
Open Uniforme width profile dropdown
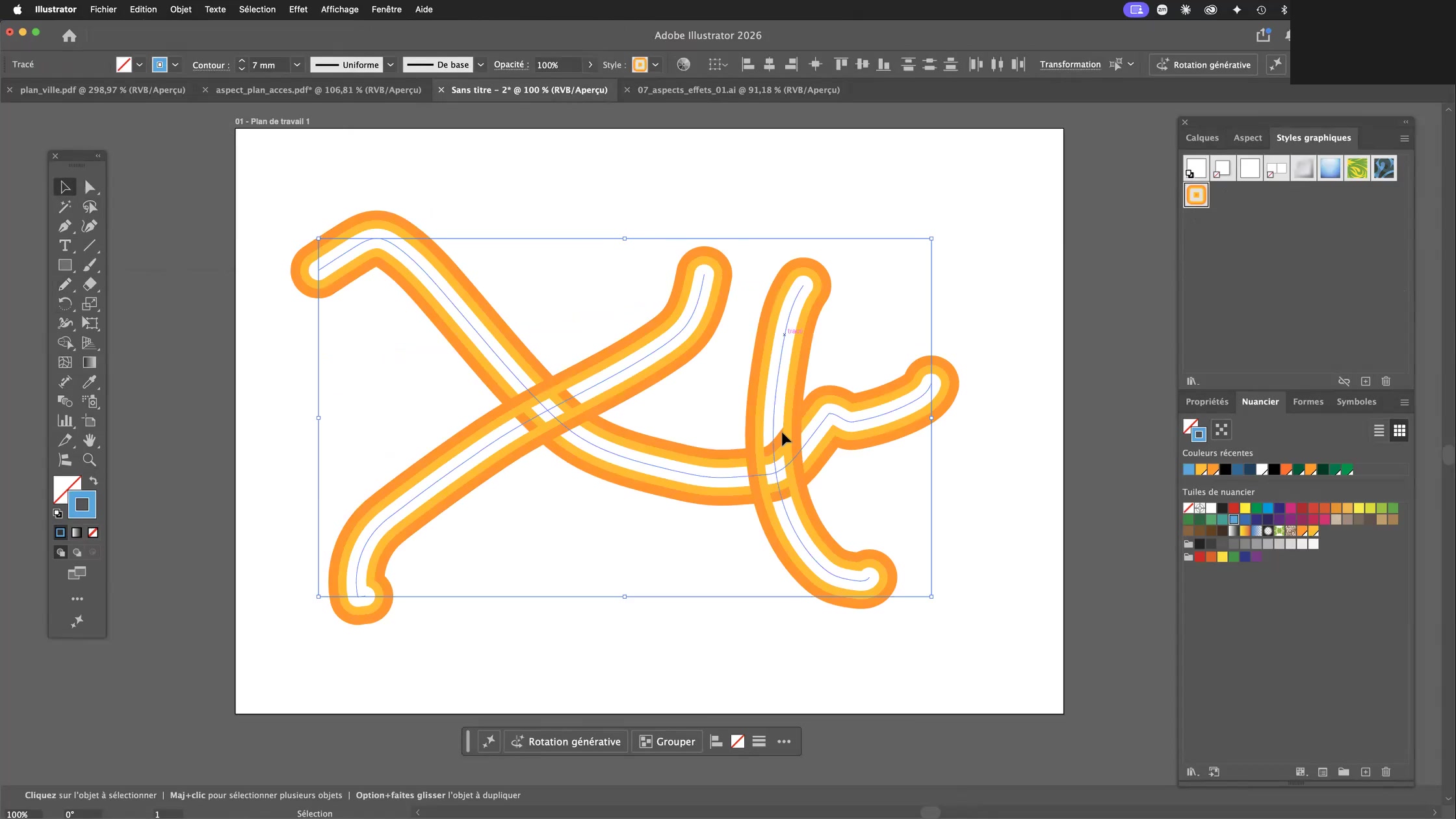point(391,64)
